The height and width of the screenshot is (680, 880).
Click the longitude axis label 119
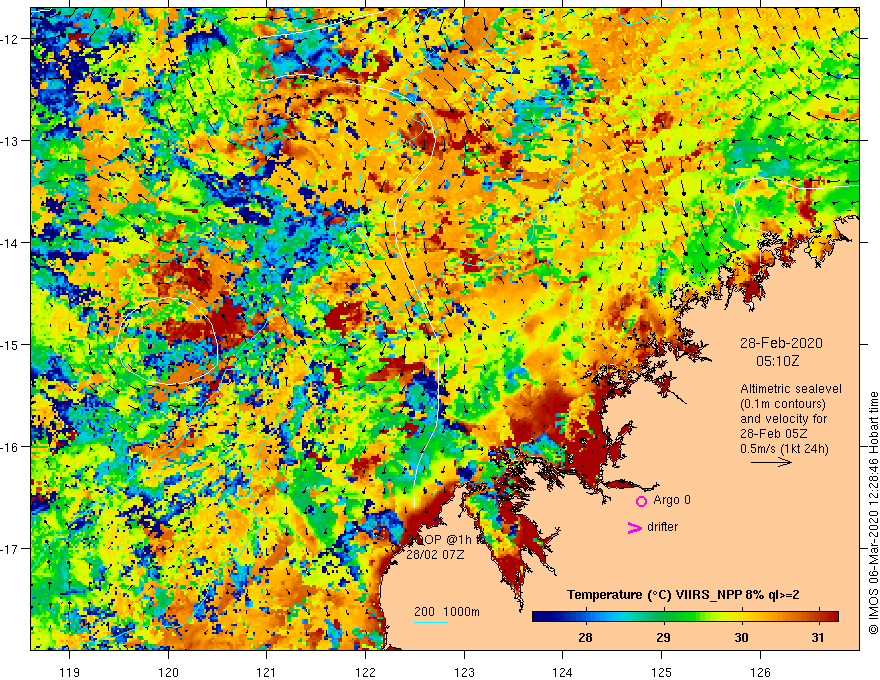click(x=70, y=672)
